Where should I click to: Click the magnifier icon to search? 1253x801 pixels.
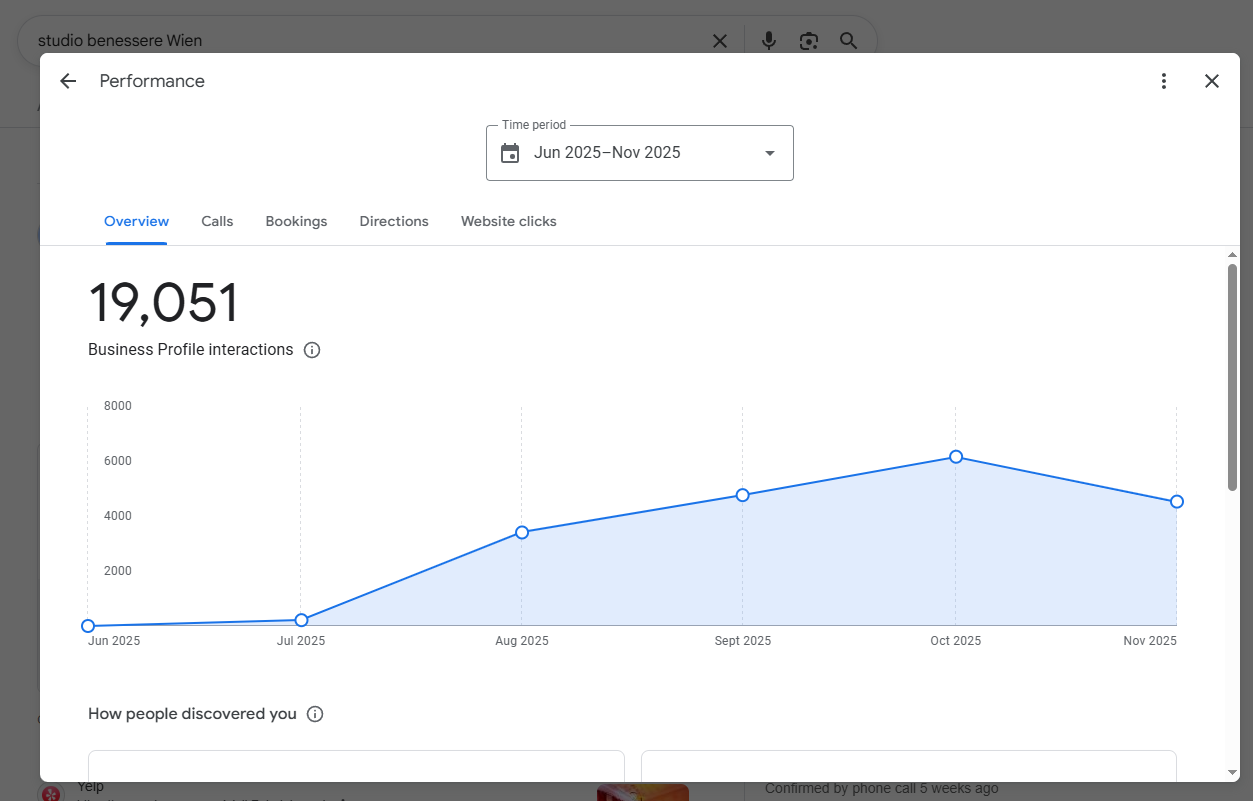tap(848, 40)
